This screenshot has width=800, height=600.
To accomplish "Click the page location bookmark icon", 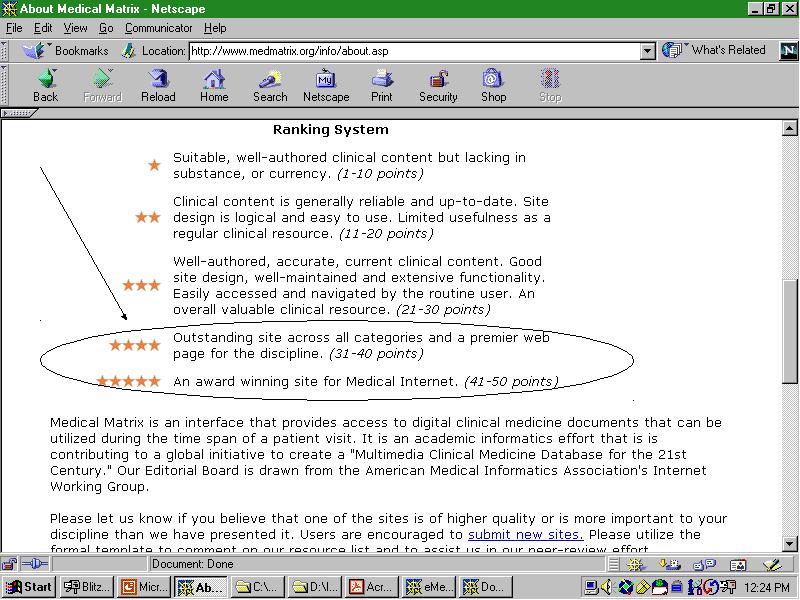I will tap(129, 51).
